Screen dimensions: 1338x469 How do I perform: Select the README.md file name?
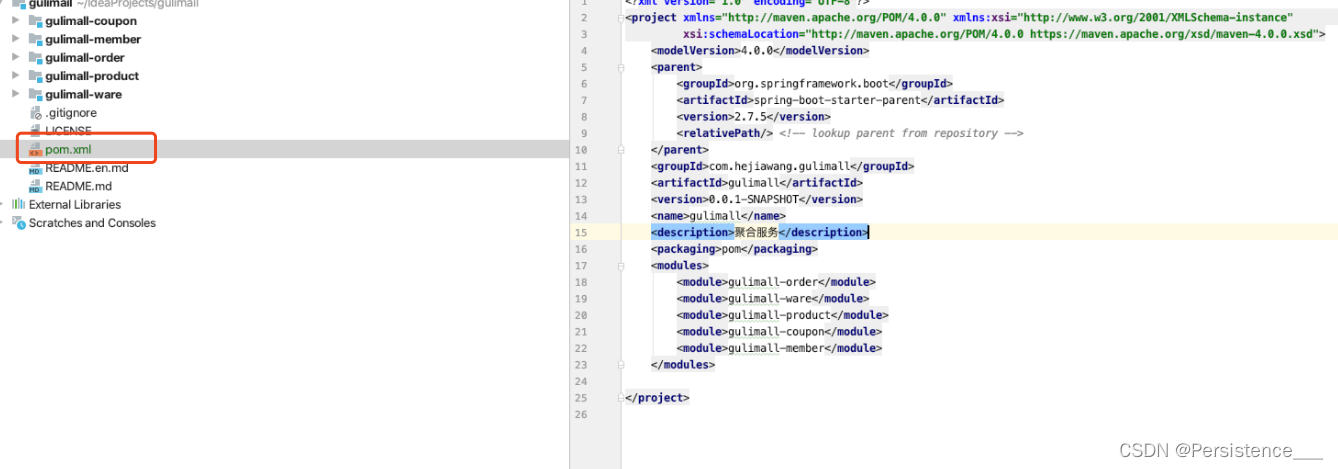click(78, 186)
